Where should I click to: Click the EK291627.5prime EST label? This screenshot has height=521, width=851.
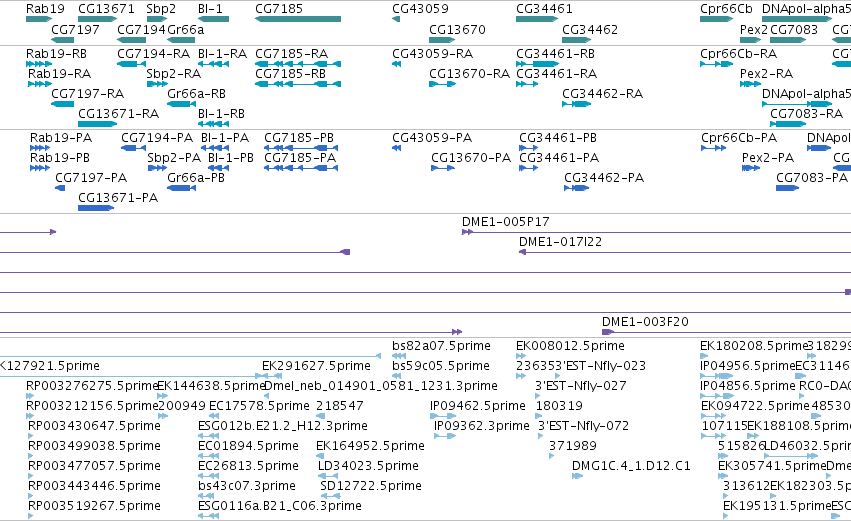pyautogui.click(x=316, y=366)
